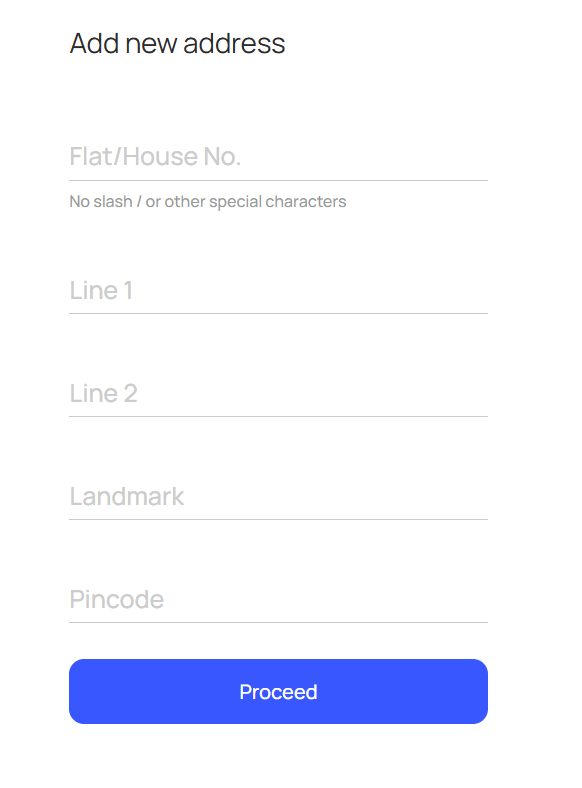This screenshot has height=788, width=582.
Task: Click the 'Pincode' placeholder label
Action: pyautogui.click(x=117, y=600)
